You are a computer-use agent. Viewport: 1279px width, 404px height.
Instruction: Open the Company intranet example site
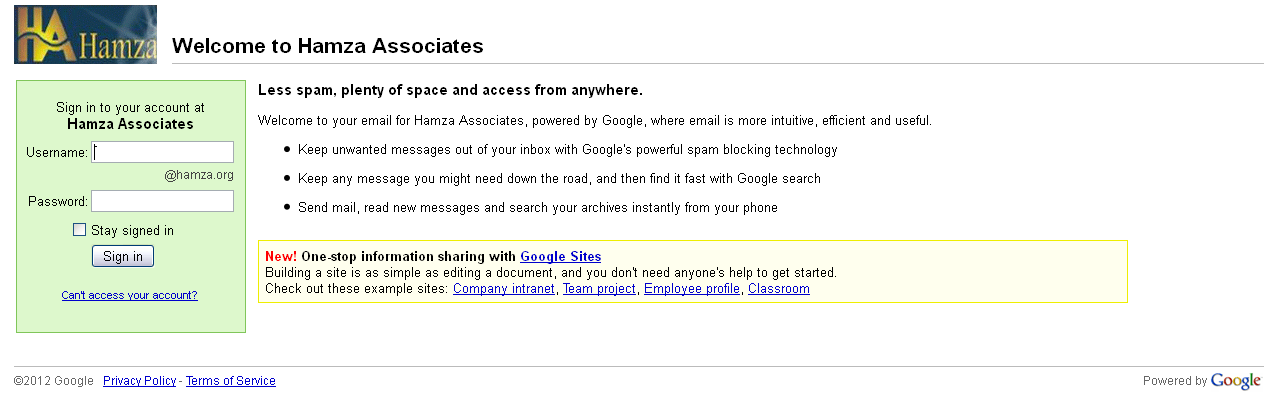click(x=504, y=289)
